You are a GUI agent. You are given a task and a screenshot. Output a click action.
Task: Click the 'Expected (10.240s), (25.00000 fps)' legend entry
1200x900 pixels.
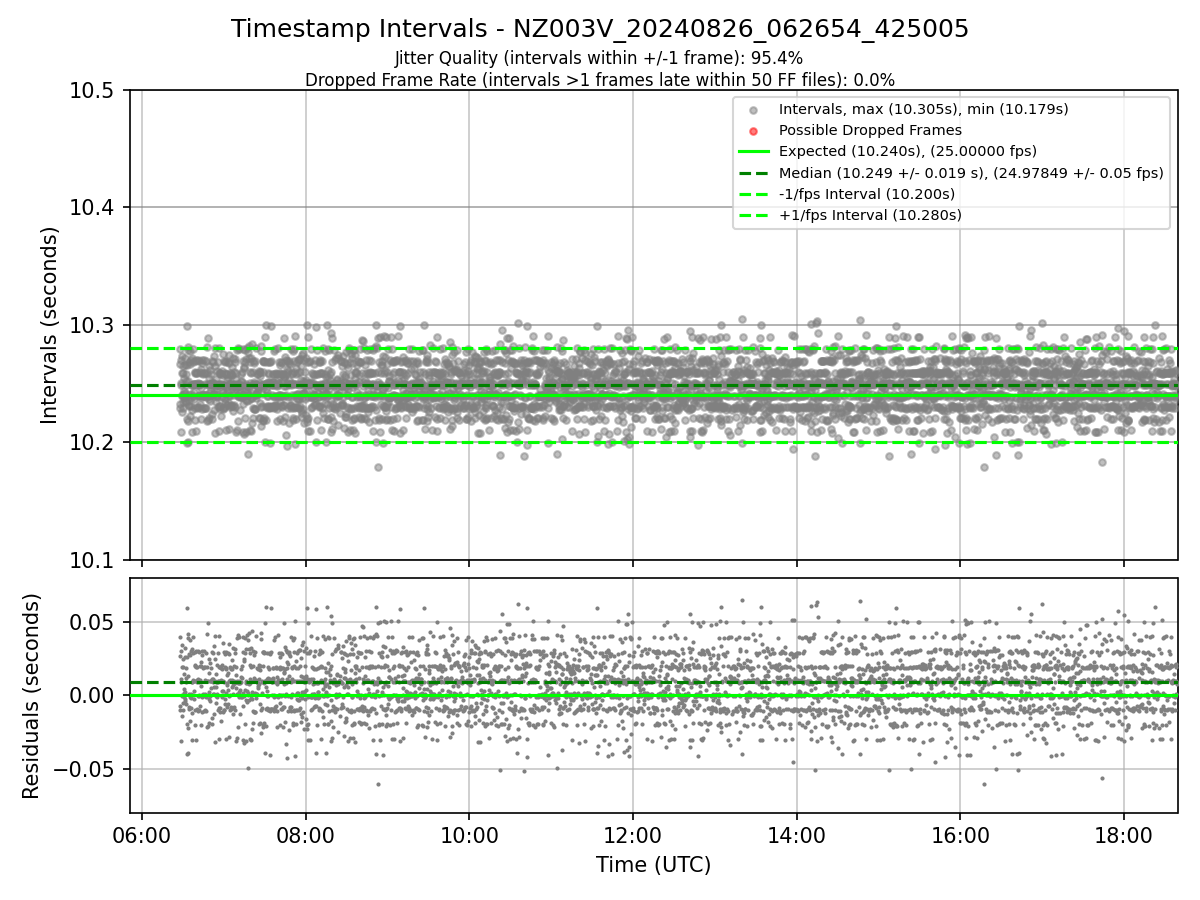click(x=907, y=151)
